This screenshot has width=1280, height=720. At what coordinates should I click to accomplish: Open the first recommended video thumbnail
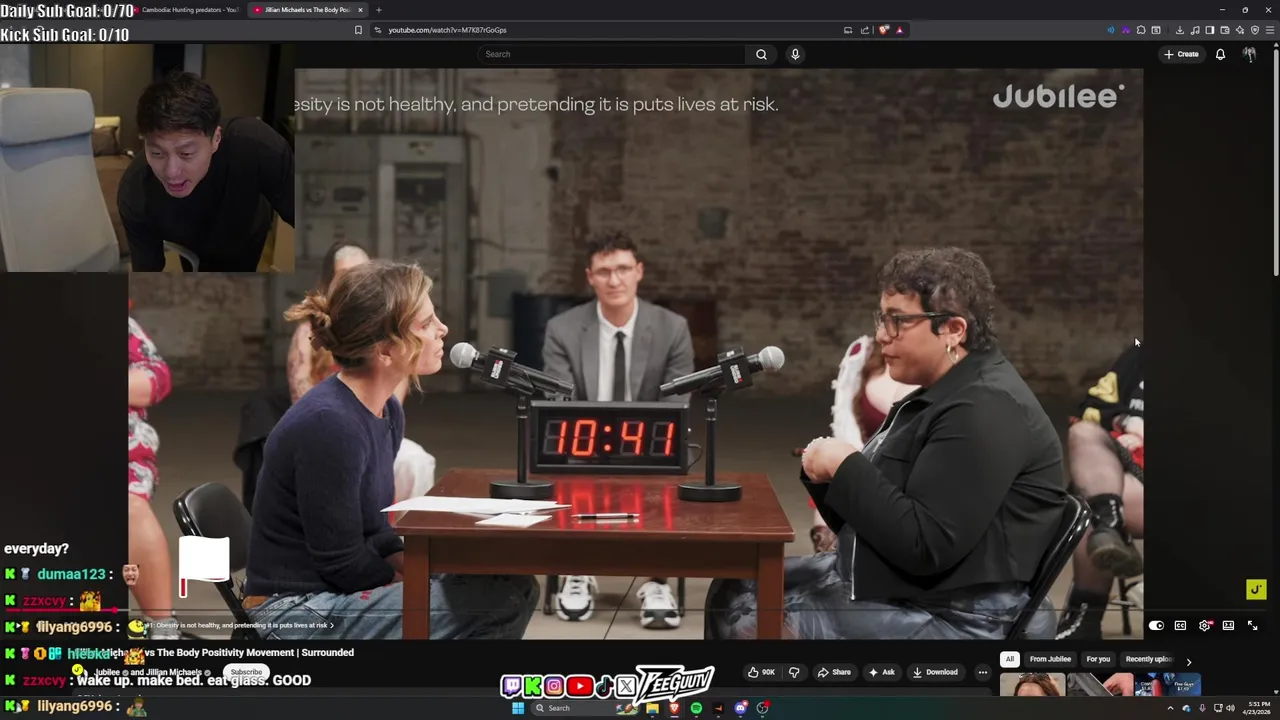click(x=1033, y=685)
